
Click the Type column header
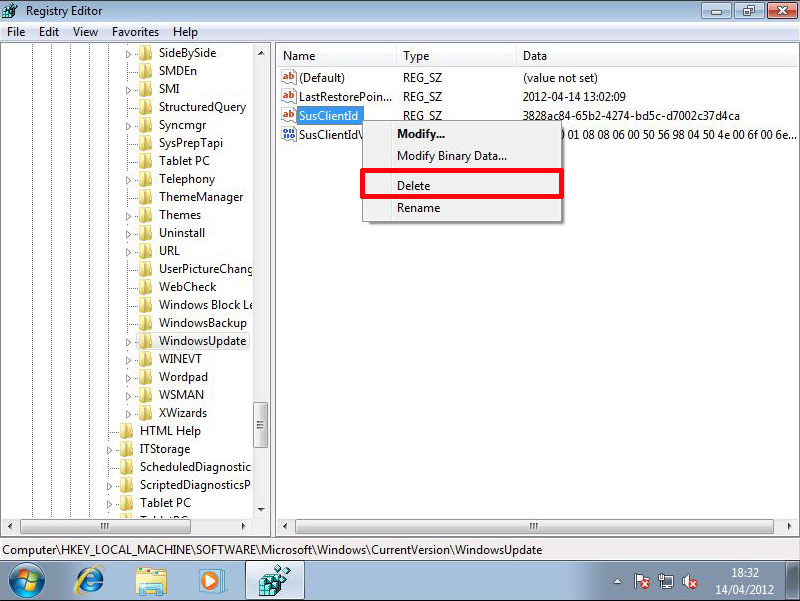pyautogui.click(x=457, y=56)
